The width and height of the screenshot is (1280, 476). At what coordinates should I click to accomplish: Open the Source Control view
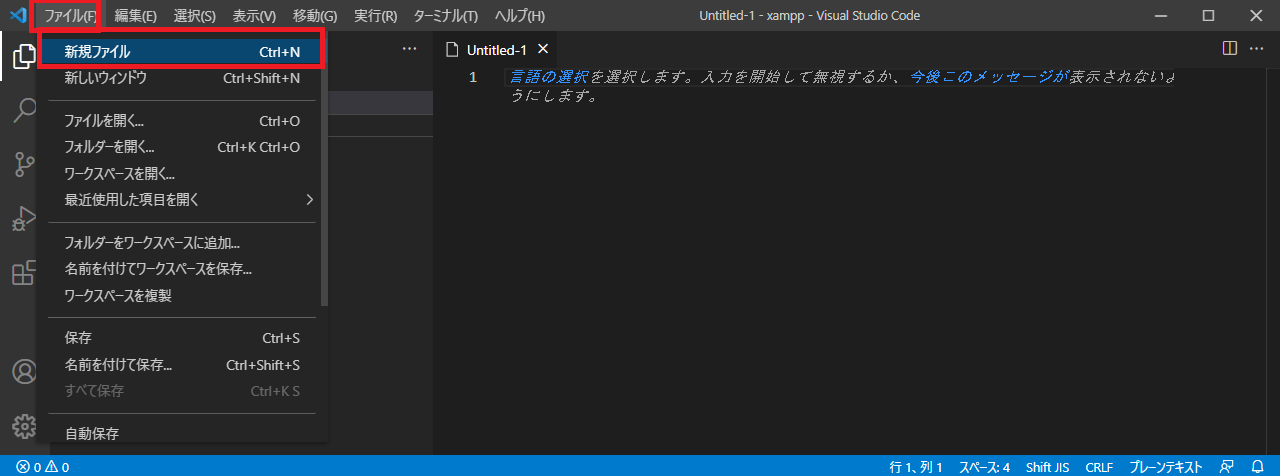coord(23,165)
